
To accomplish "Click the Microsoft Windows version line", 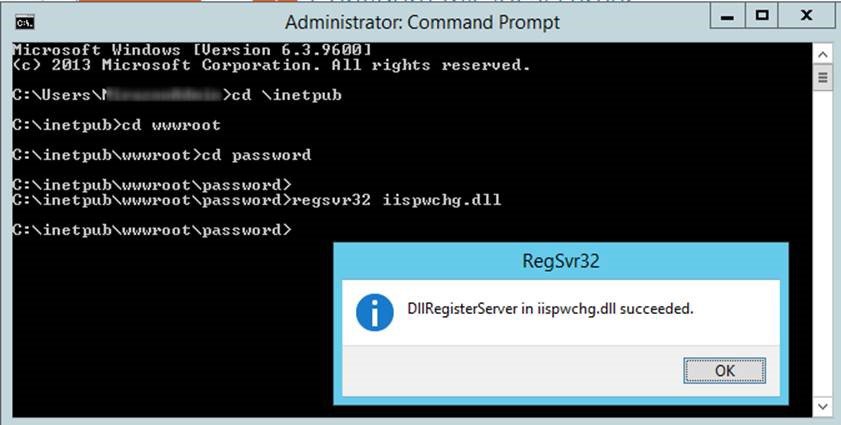I will tap(191, 50).
